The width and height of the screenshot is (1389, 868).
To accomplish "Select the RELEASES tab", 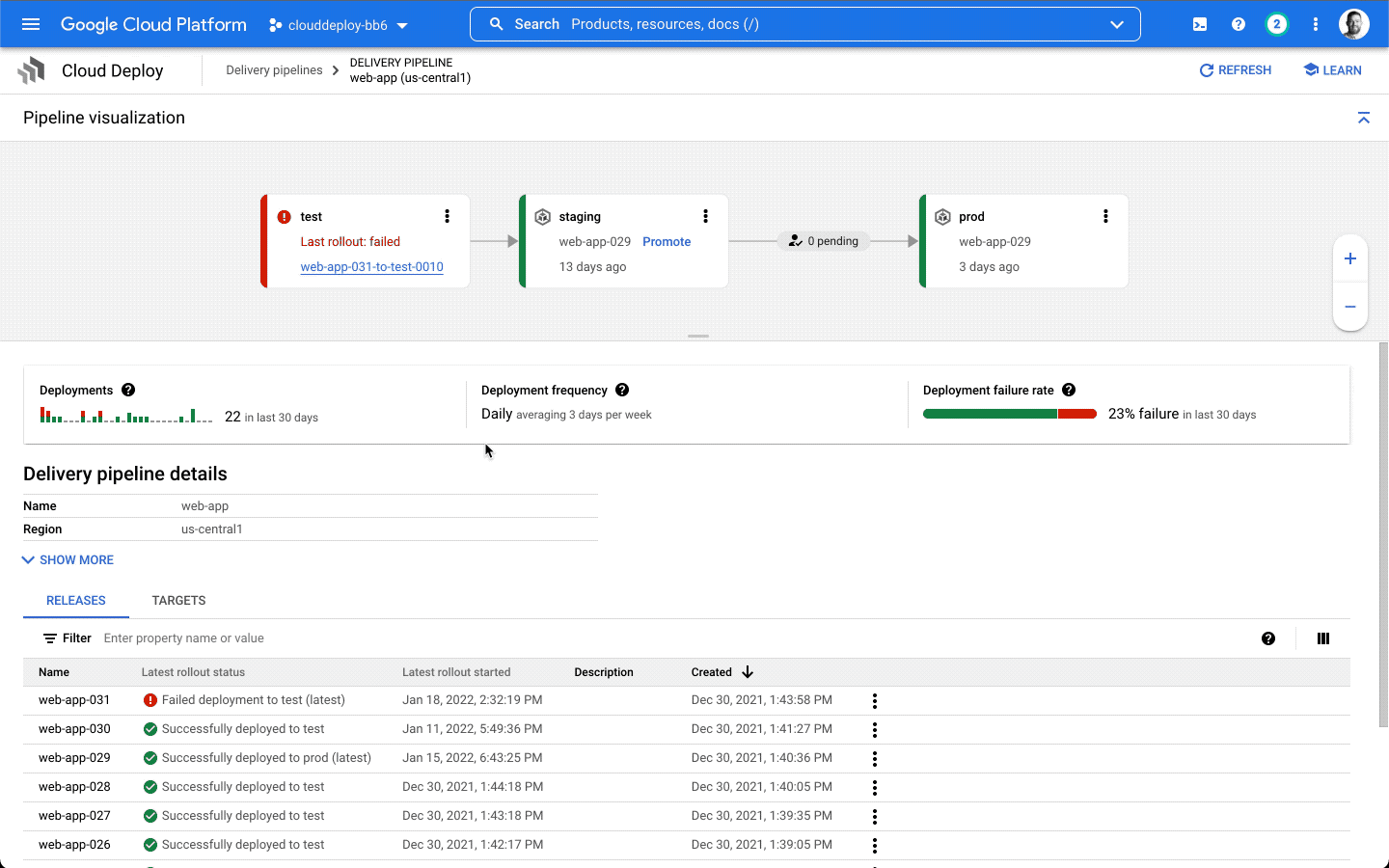I will 76,601.
